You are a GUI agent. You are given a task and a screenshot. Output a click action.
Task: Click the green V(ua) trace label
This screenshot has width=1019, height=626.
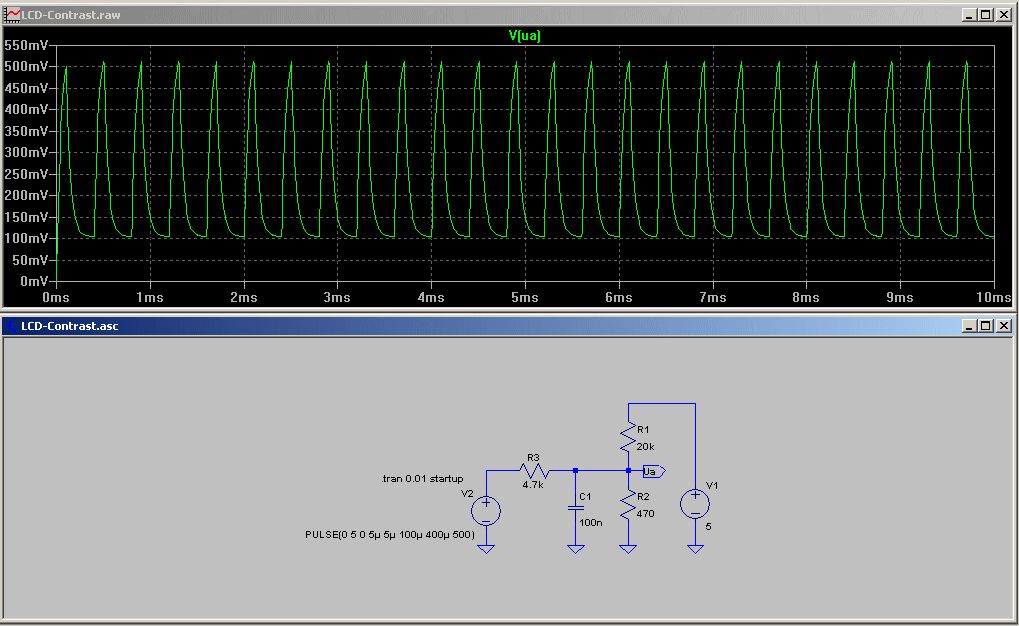click(525, 35)
